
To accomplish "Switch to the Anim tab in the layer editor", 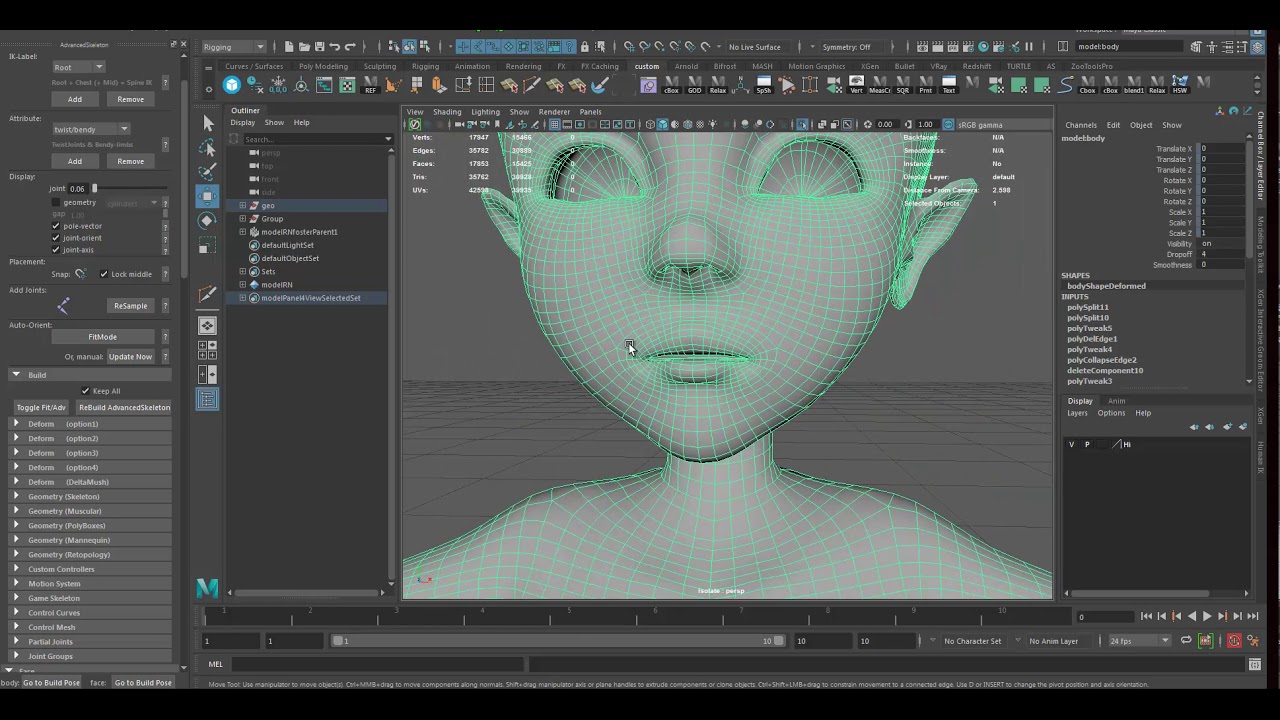I will (1116, 401).
